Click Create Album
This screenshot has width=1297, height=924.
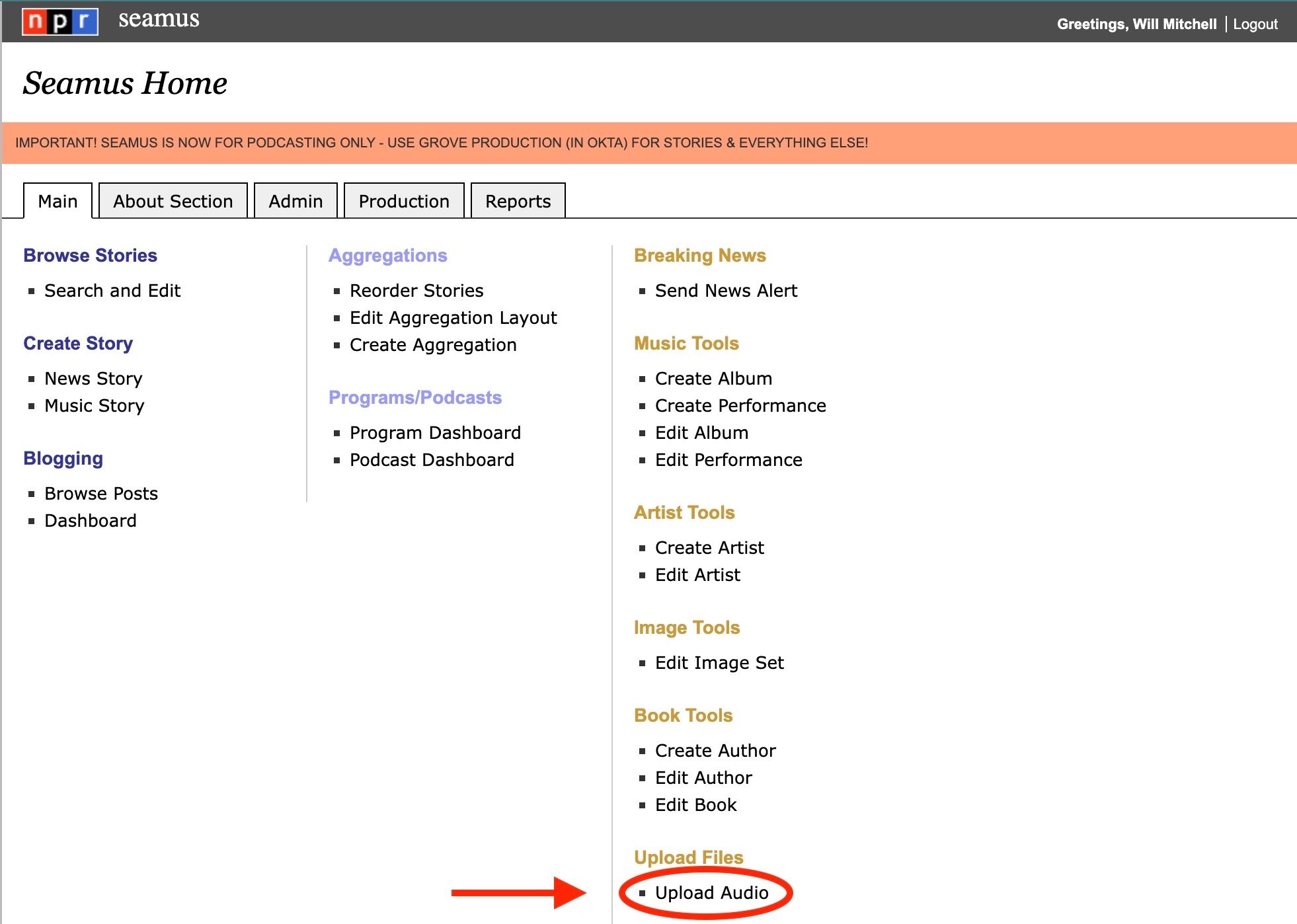[713, 379]
